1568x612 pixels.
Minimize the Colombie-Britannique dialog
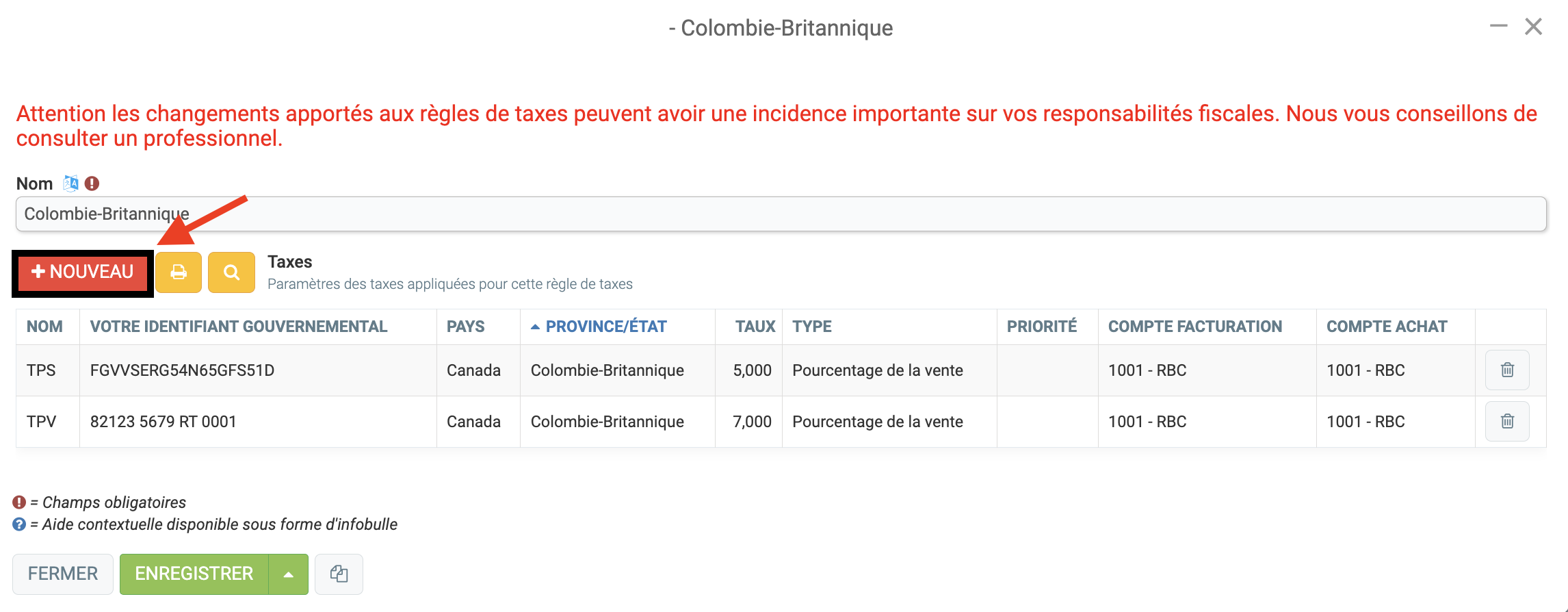pyautogui.click(x=1498, y=27)
